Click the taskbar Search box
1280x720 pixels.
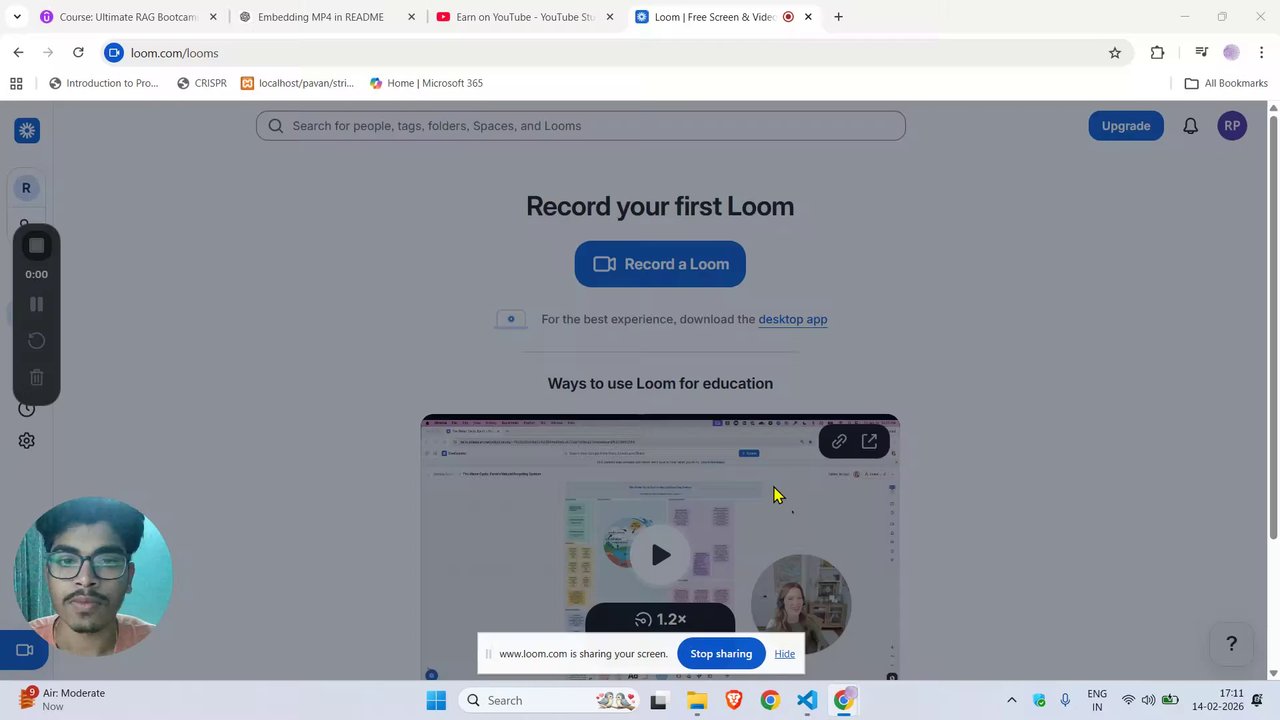(550, 701)
